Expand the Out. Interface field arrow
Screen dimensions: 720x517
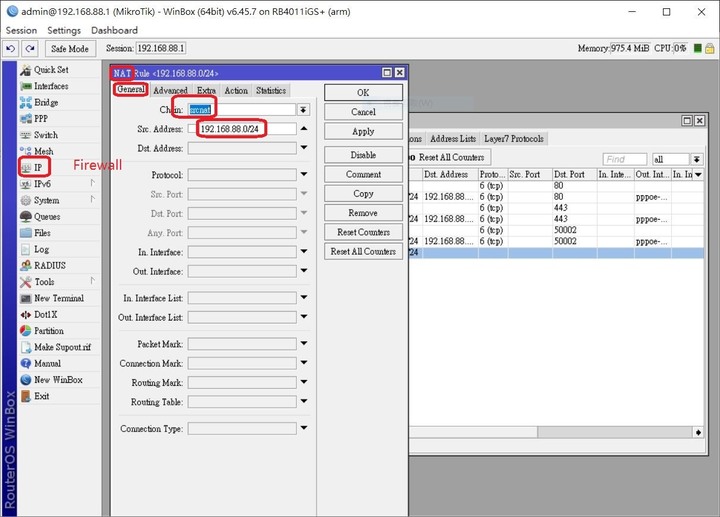coord(304,271)
